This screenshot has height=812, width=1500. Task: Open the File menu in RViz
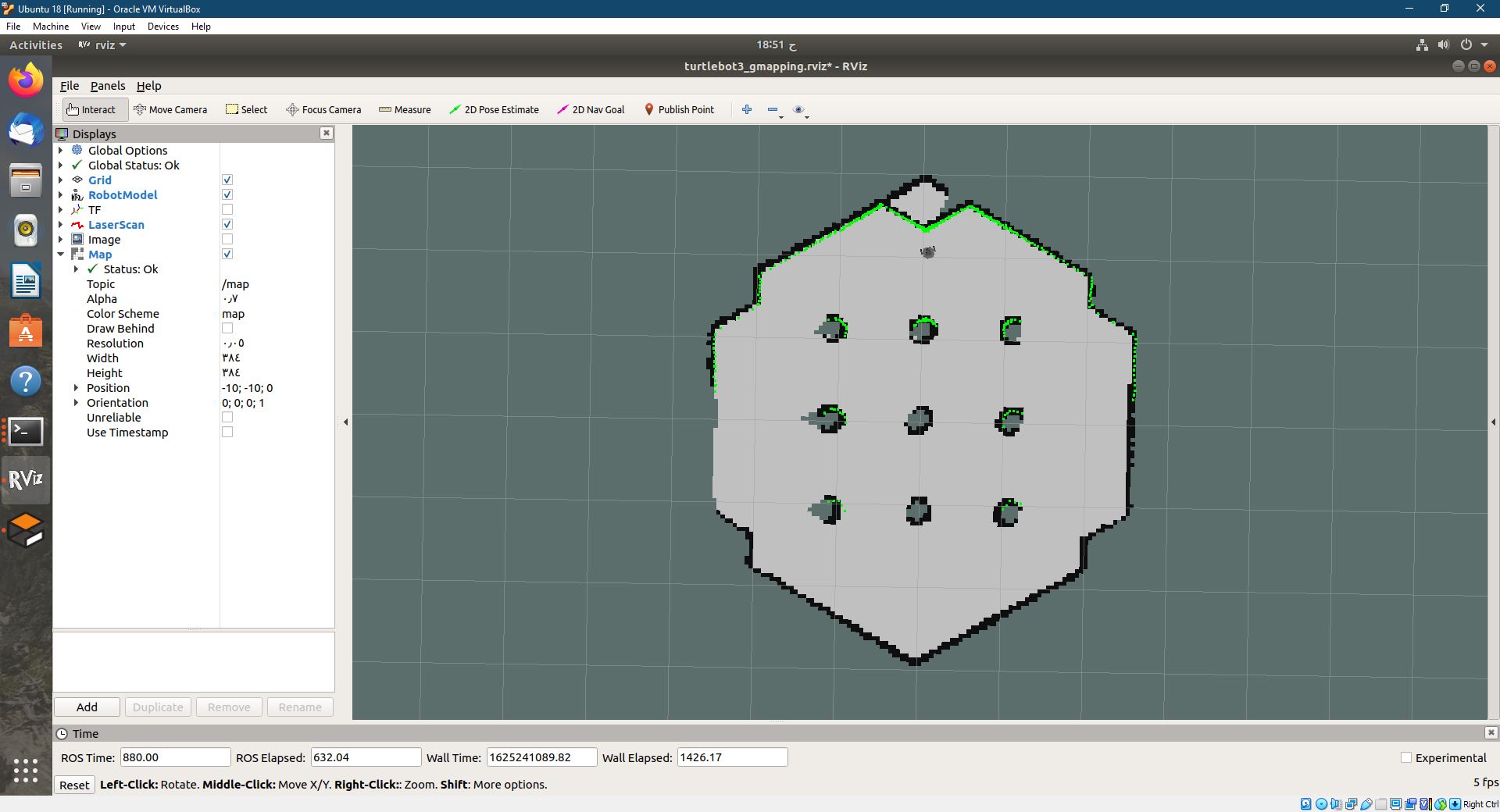coord(69,86)
